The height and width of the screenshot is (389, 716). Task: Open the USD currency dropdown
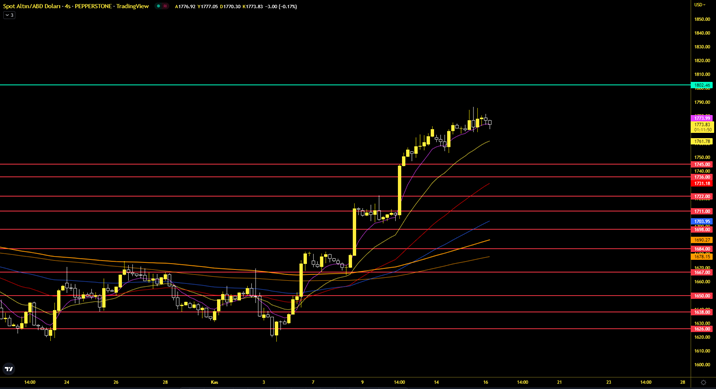[700, 5]
